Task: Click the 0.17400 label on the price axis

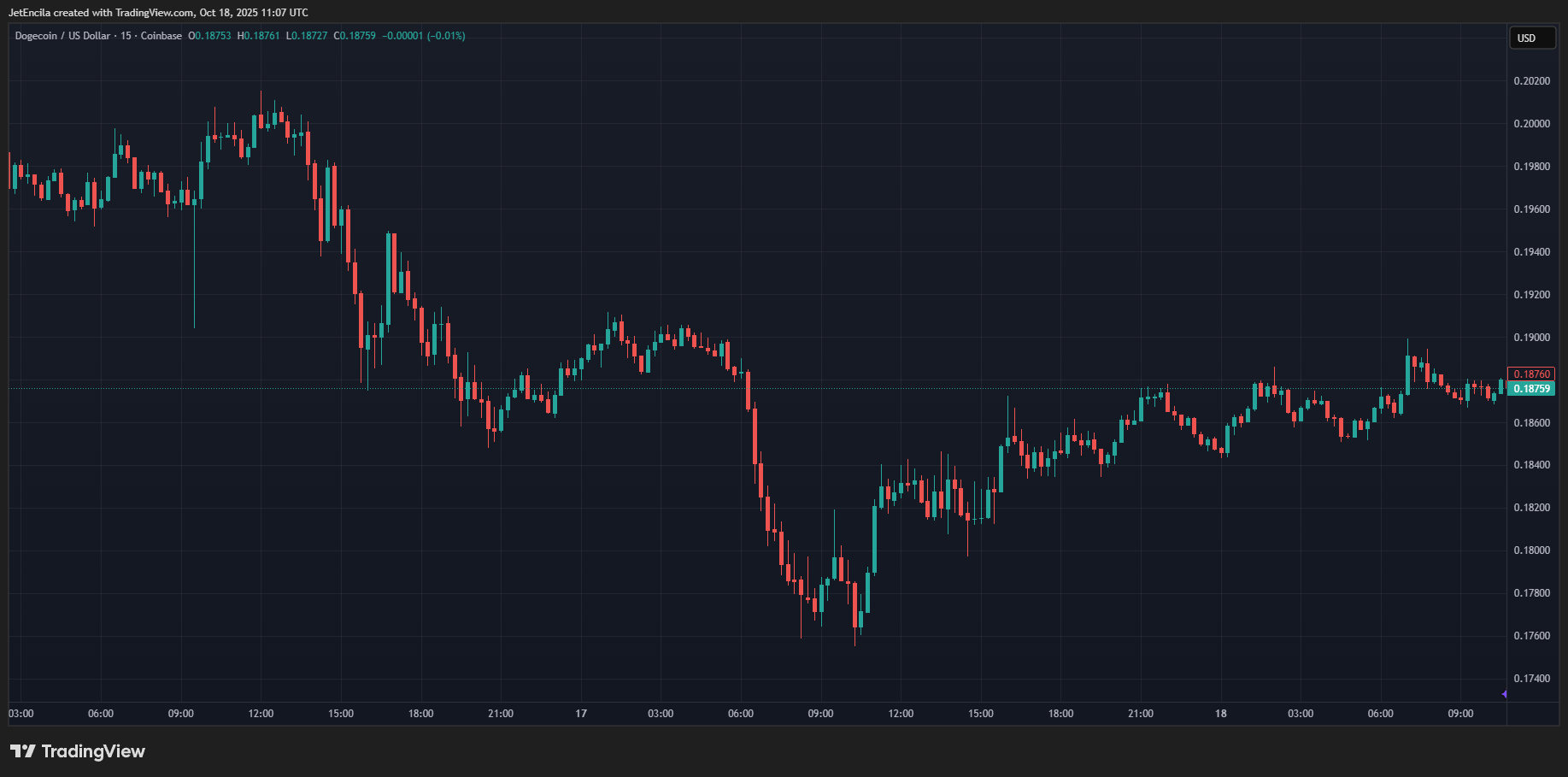Action: click(x=1531, y=679)
